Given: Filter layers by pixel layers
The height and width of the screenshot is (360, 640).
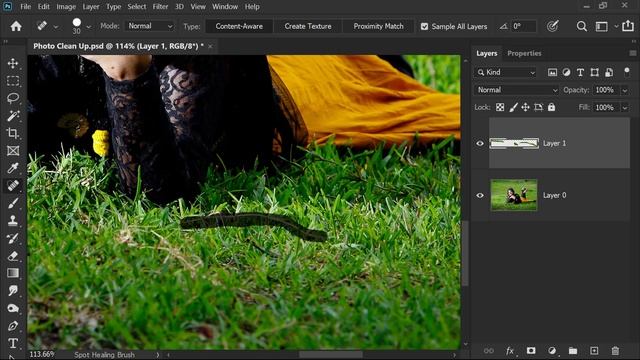Looking at the screenshot, I should pyautogui.click(x=552, y=72).
